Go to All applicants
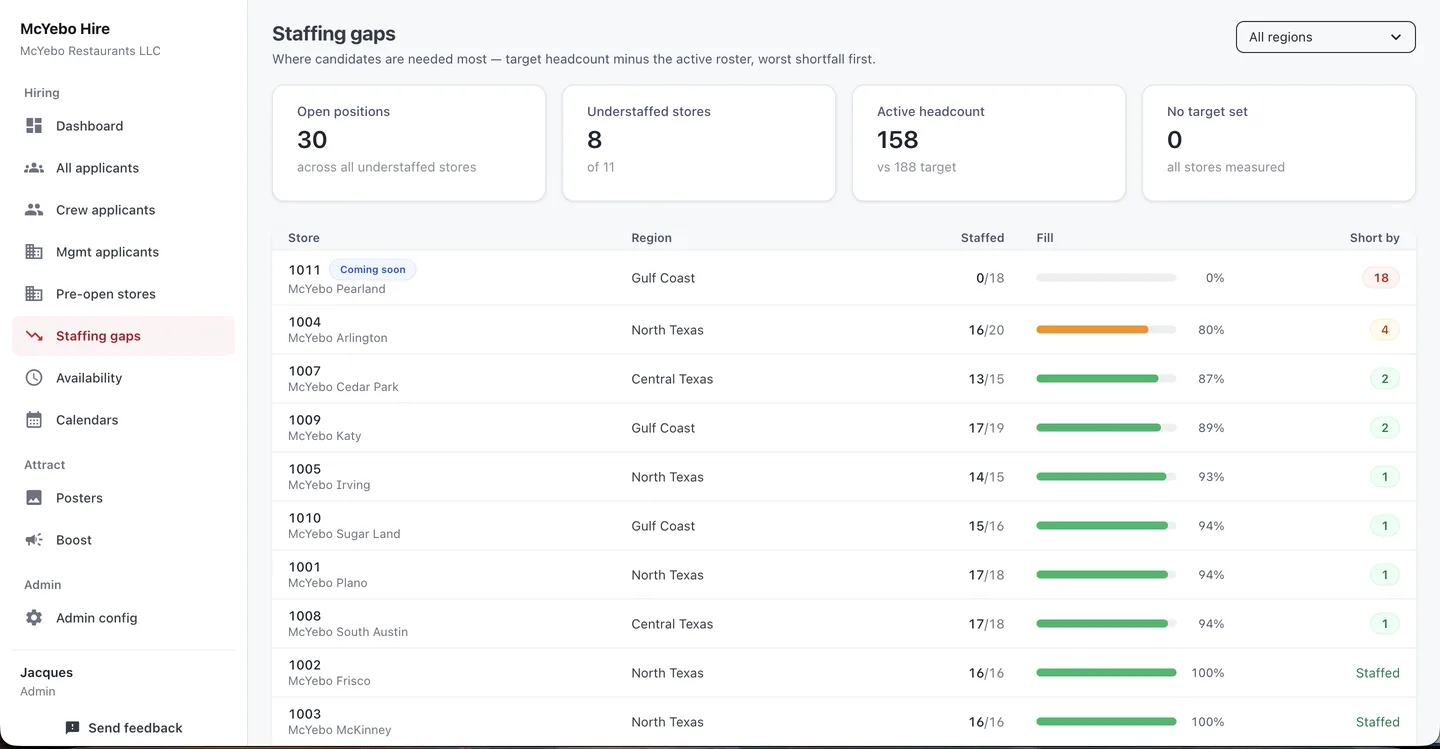Viewport: 1440px width, 749px height. pos(124,168)
